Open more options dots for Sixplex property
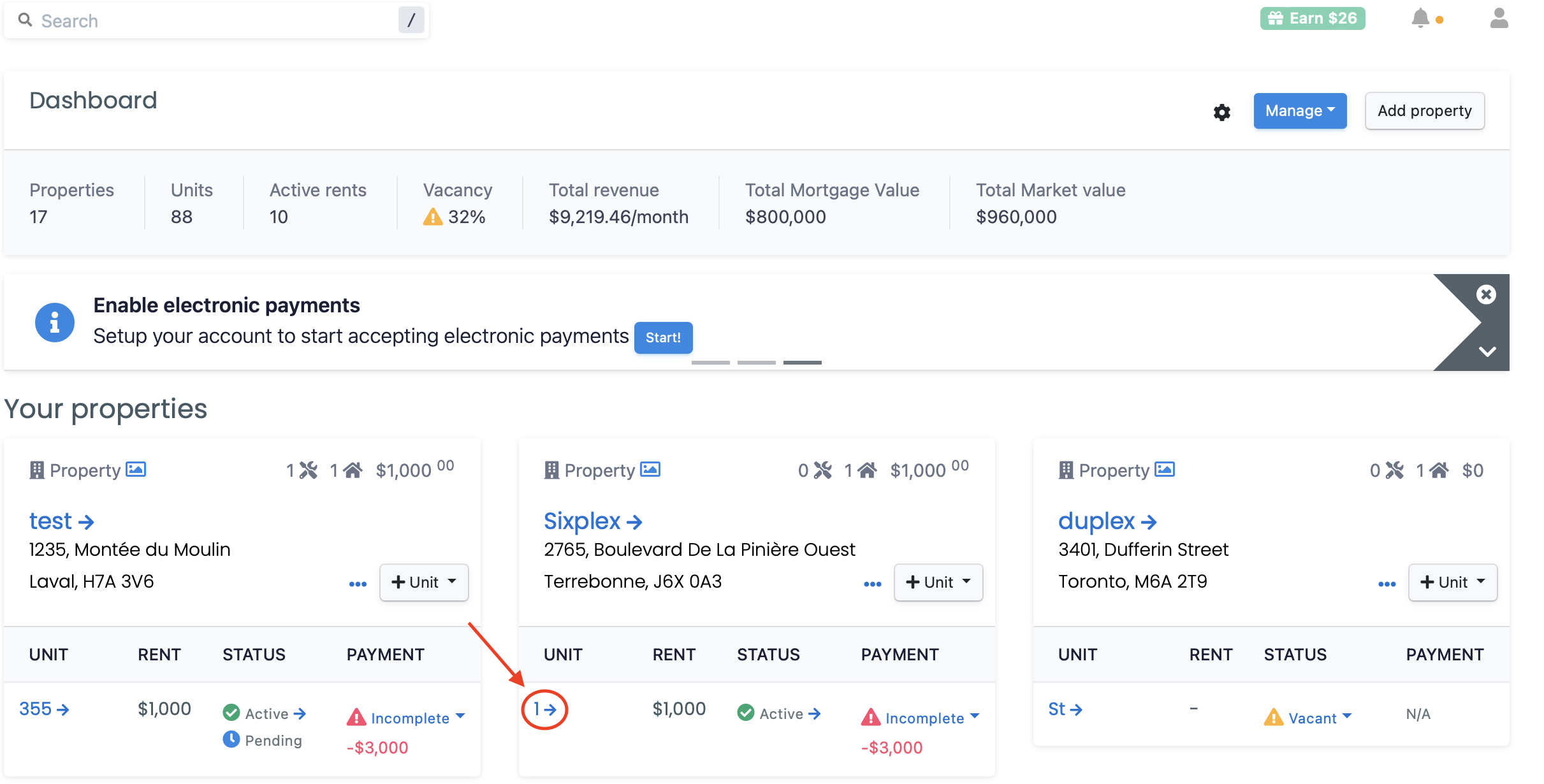This screenshot has width=1544, height=784. [872, 584]
